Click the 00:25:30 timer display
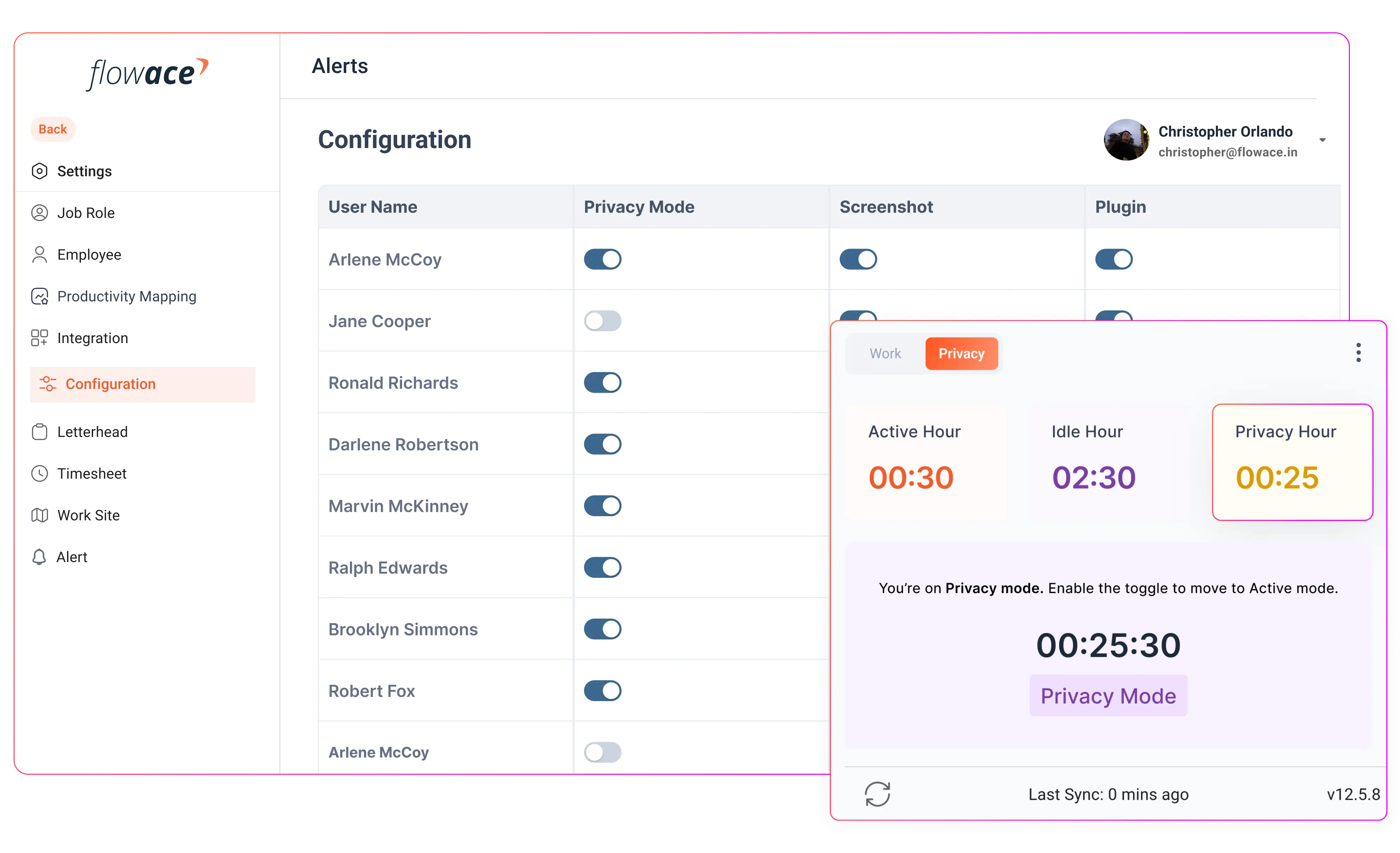Screen dimensions: 1400x853 [x=1108, y=645]
